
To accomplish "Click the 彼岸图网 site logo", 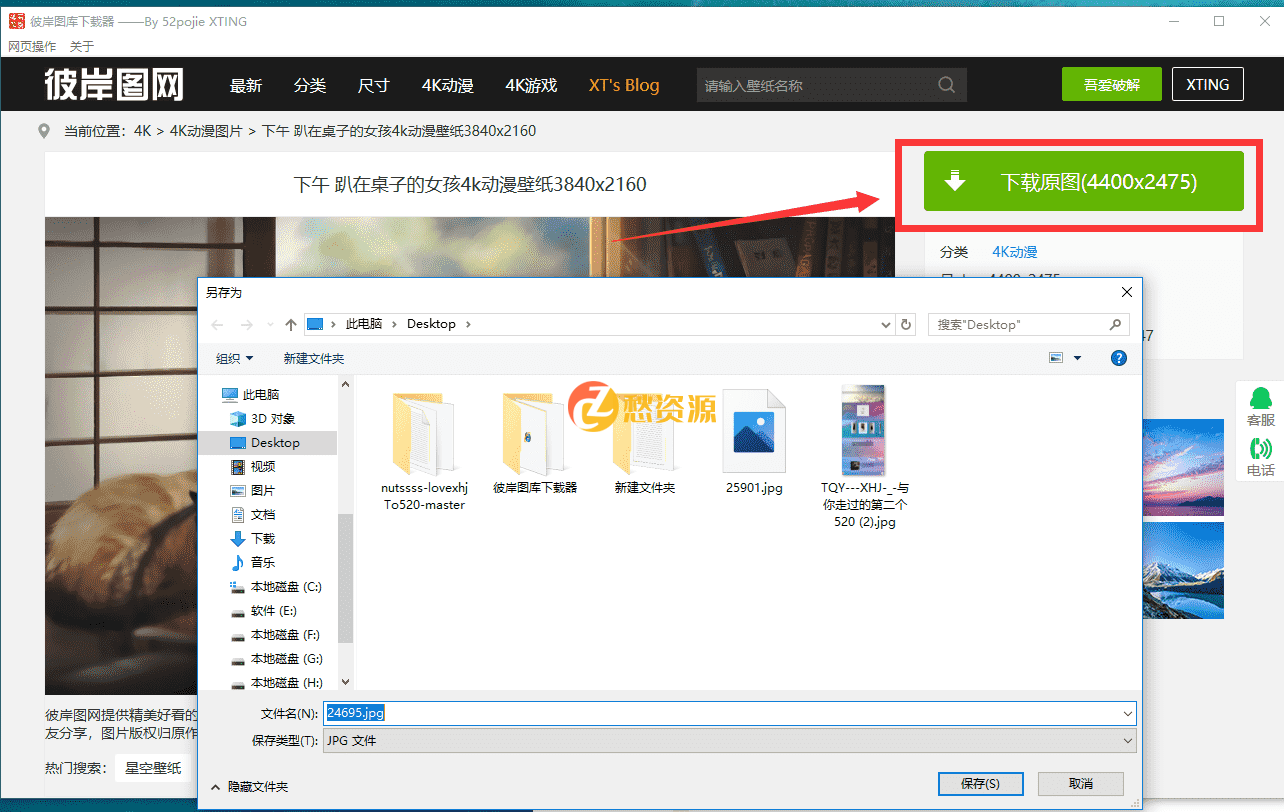I will click(114, 85).
